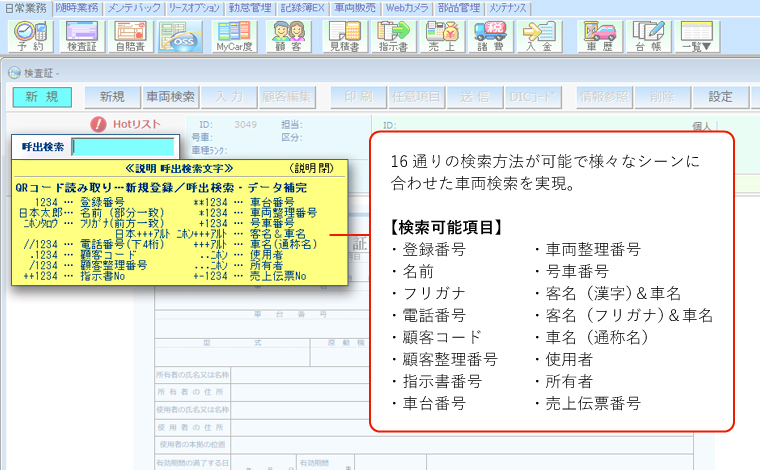Click the 使用者の本拠の位置 field label
The height and width of the screenshot is (470, 760).
(x=192, y=444)
